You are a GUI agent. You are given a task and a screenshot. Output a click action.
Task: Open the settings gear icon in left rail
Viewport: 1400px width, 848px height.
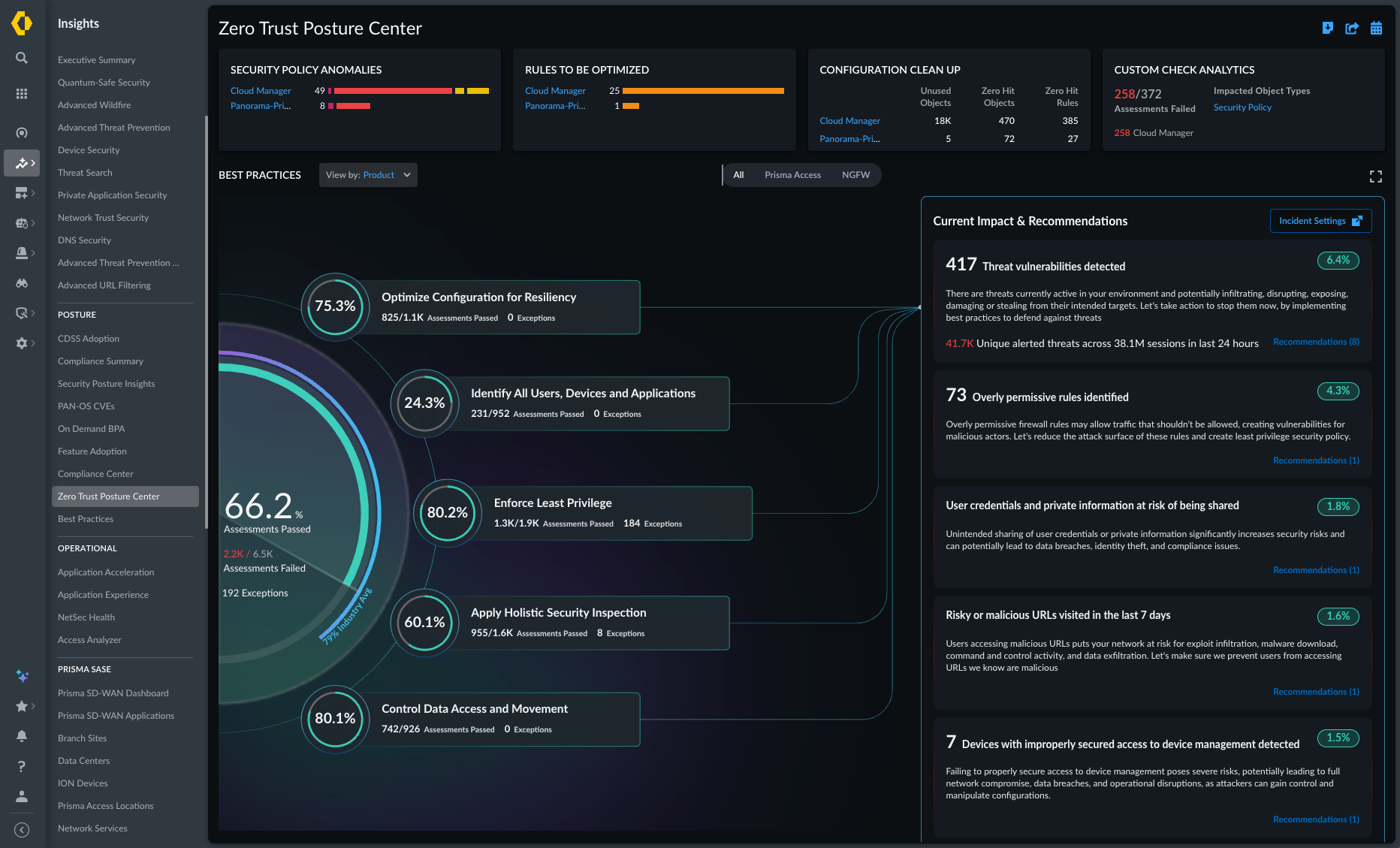coord(21,343)
